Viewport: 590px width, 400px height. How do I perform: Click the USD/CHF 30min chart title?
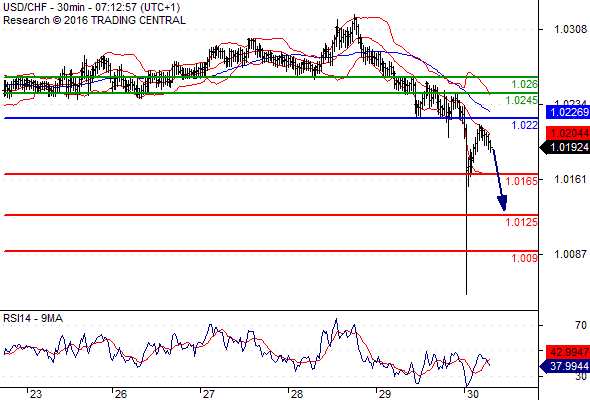(91, 8)
